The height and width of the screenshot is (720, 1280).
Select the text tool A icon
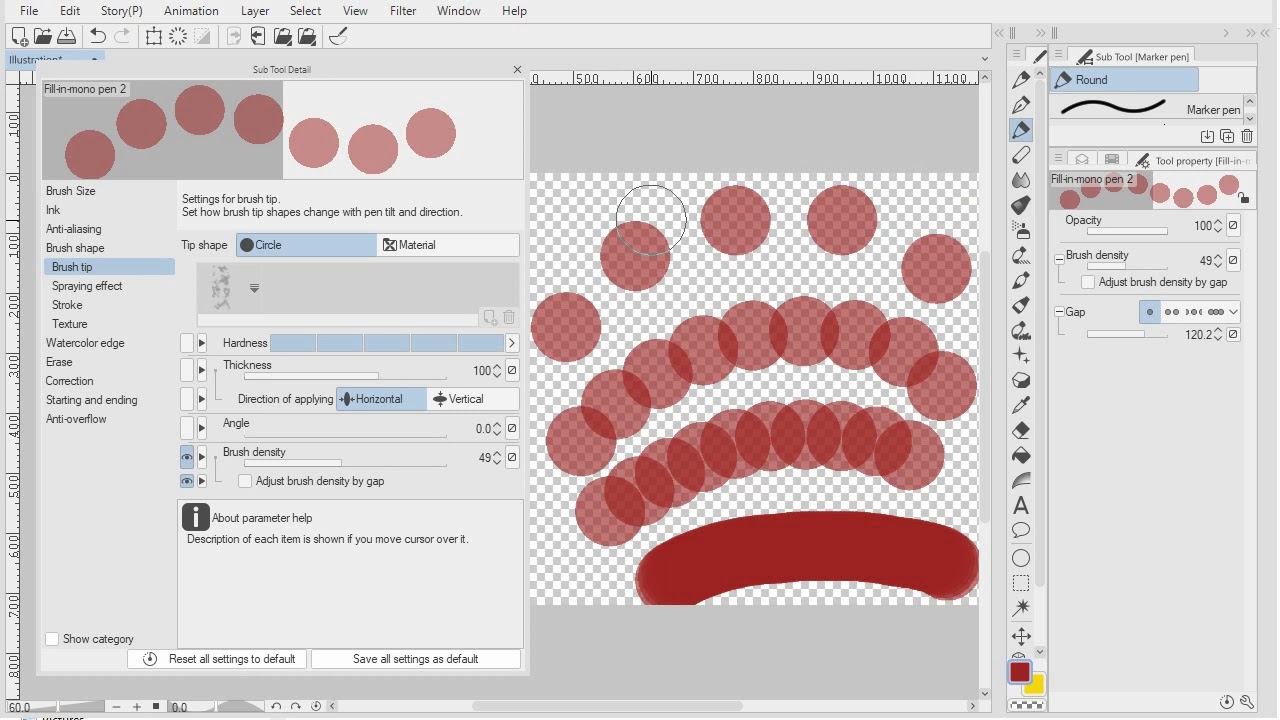pos(1021,506)
